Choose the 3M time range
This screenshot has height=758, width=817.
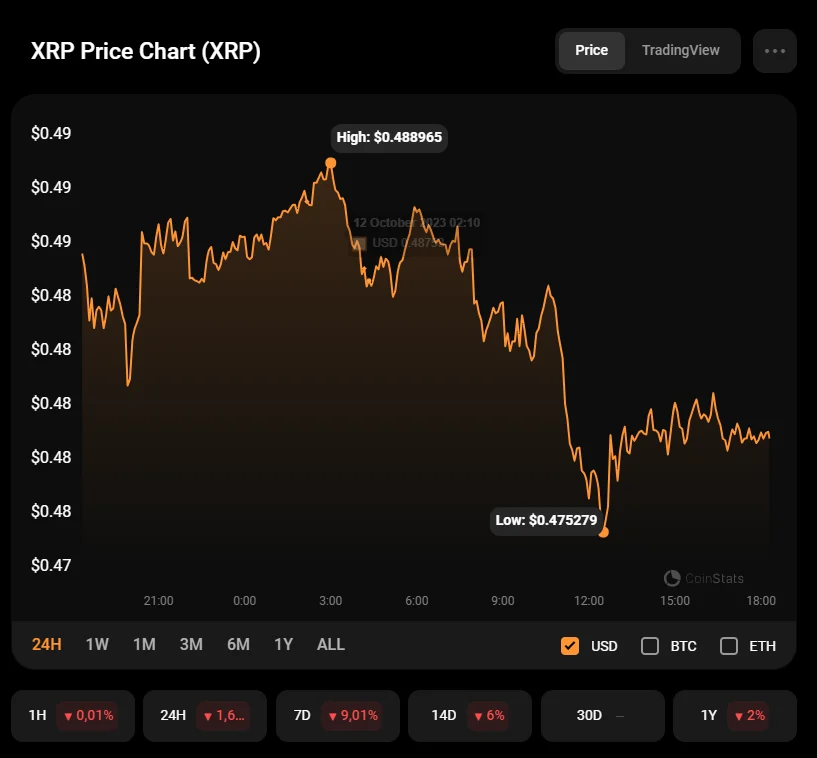(191, 644)
